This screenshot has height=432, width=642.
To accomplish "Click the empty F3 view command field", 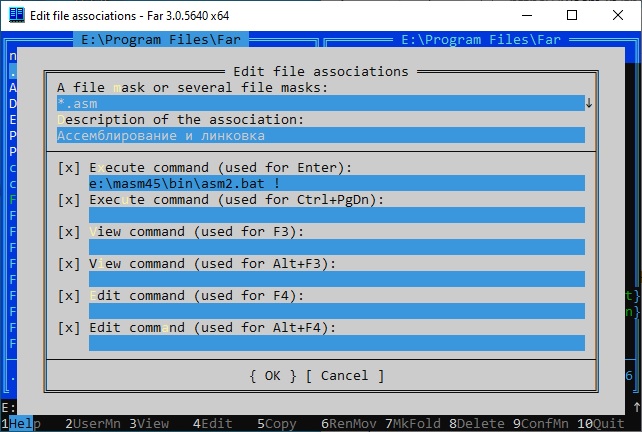I will [x=336, y=247].
